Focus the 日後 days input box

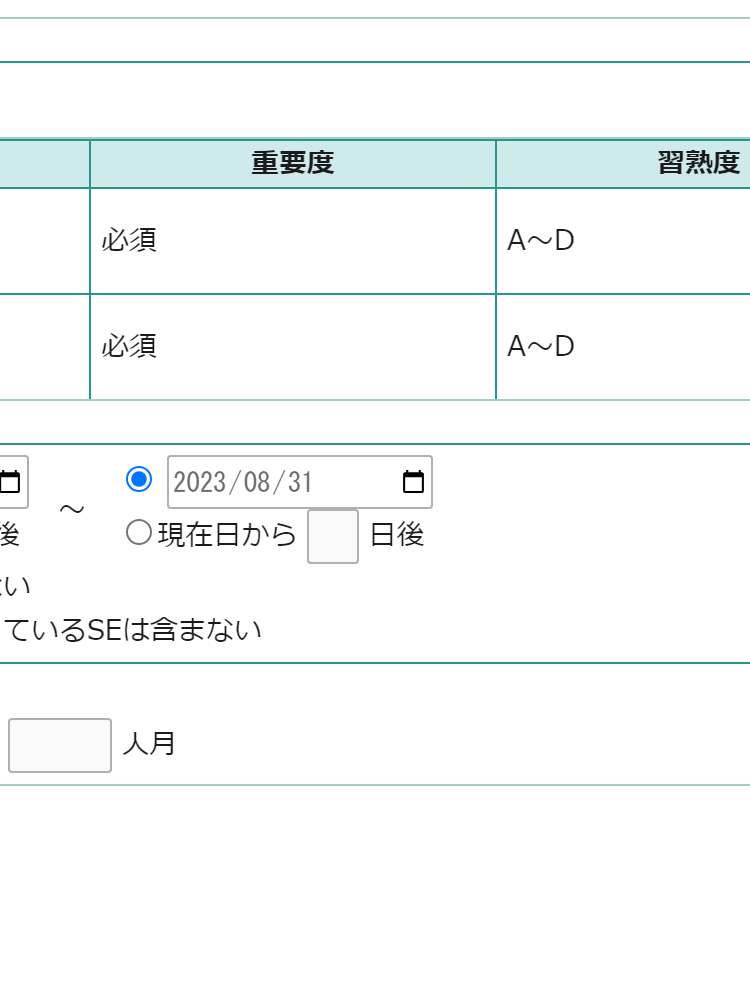332,536
